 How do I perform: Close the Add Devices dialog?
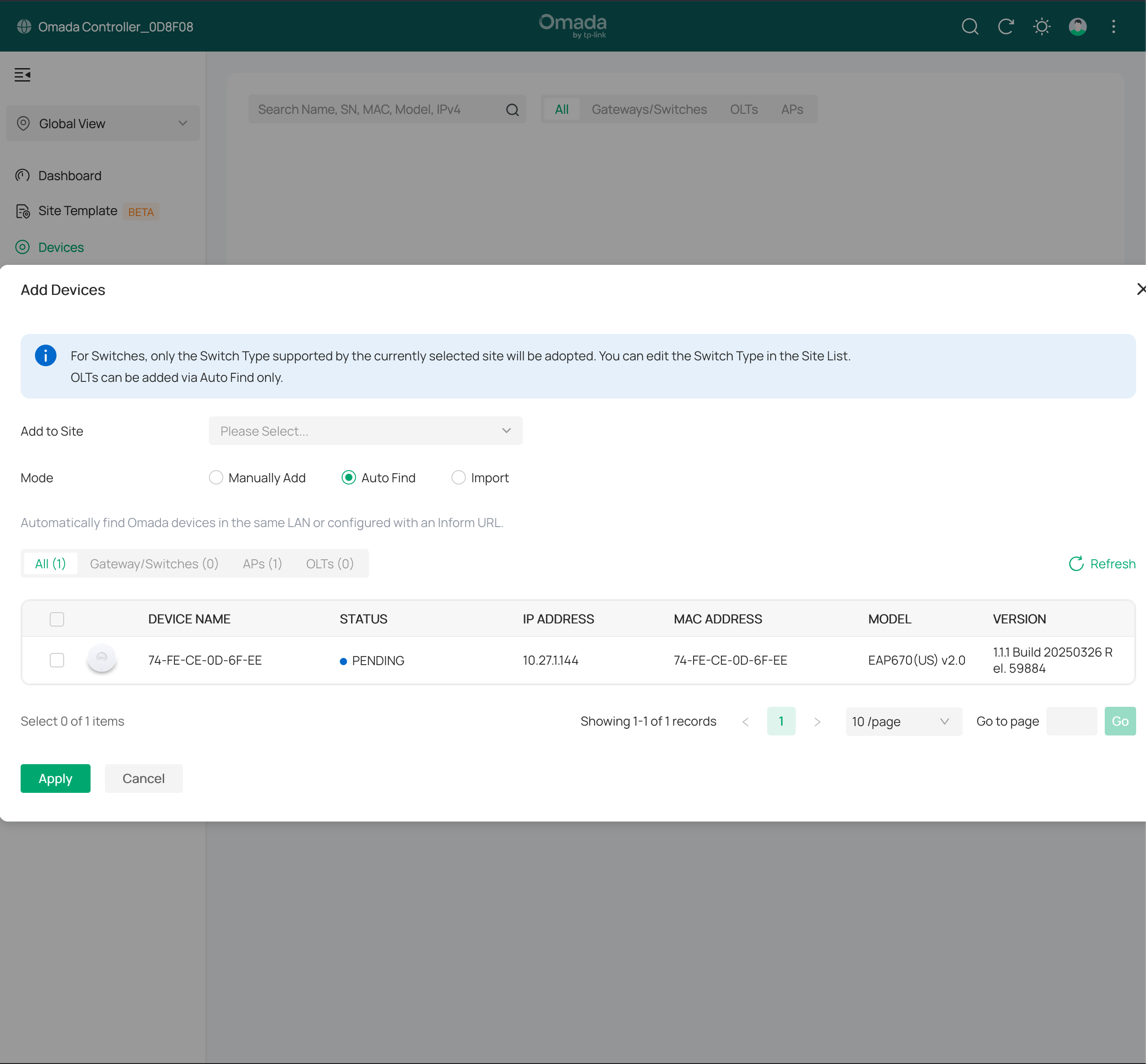pyautogui.click(x=1140, y=289)
